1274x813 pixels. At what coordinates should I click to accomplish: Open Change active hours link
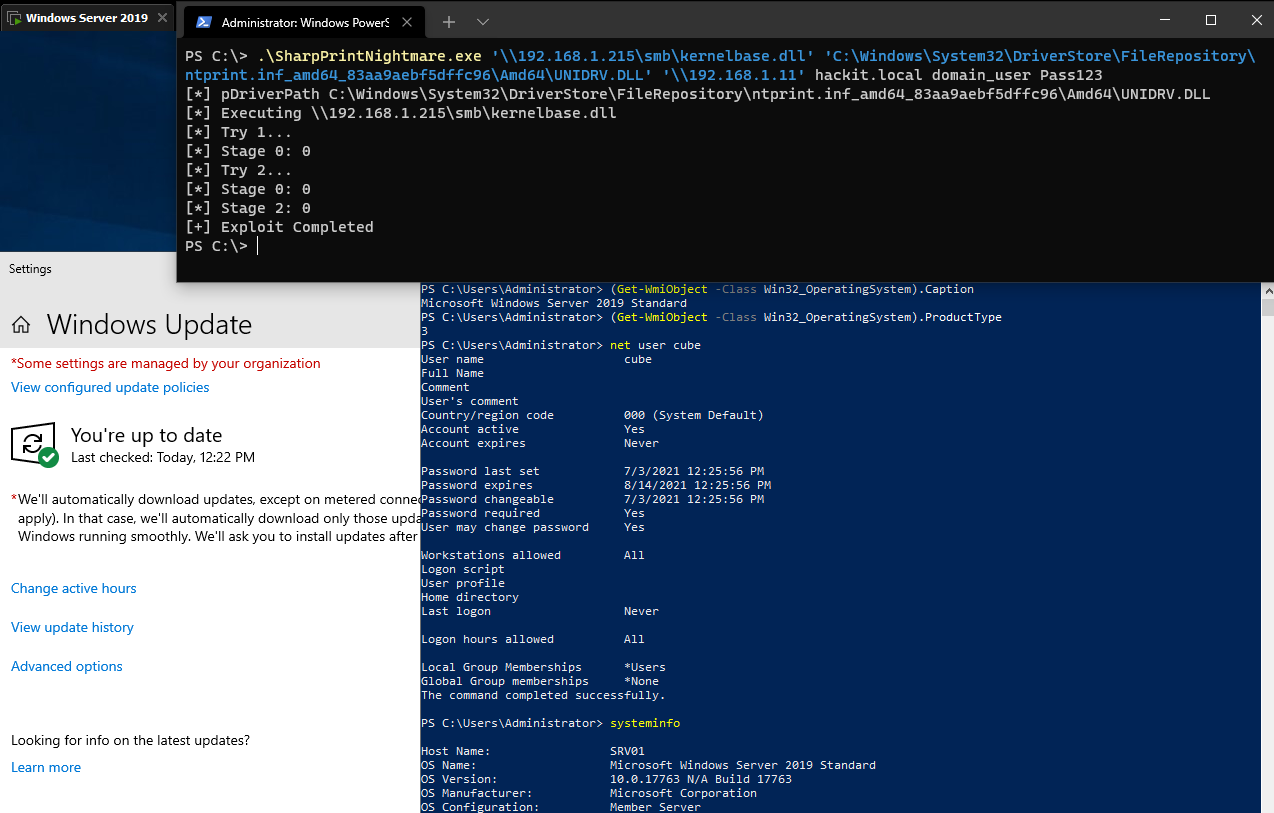tap(74, 588)
